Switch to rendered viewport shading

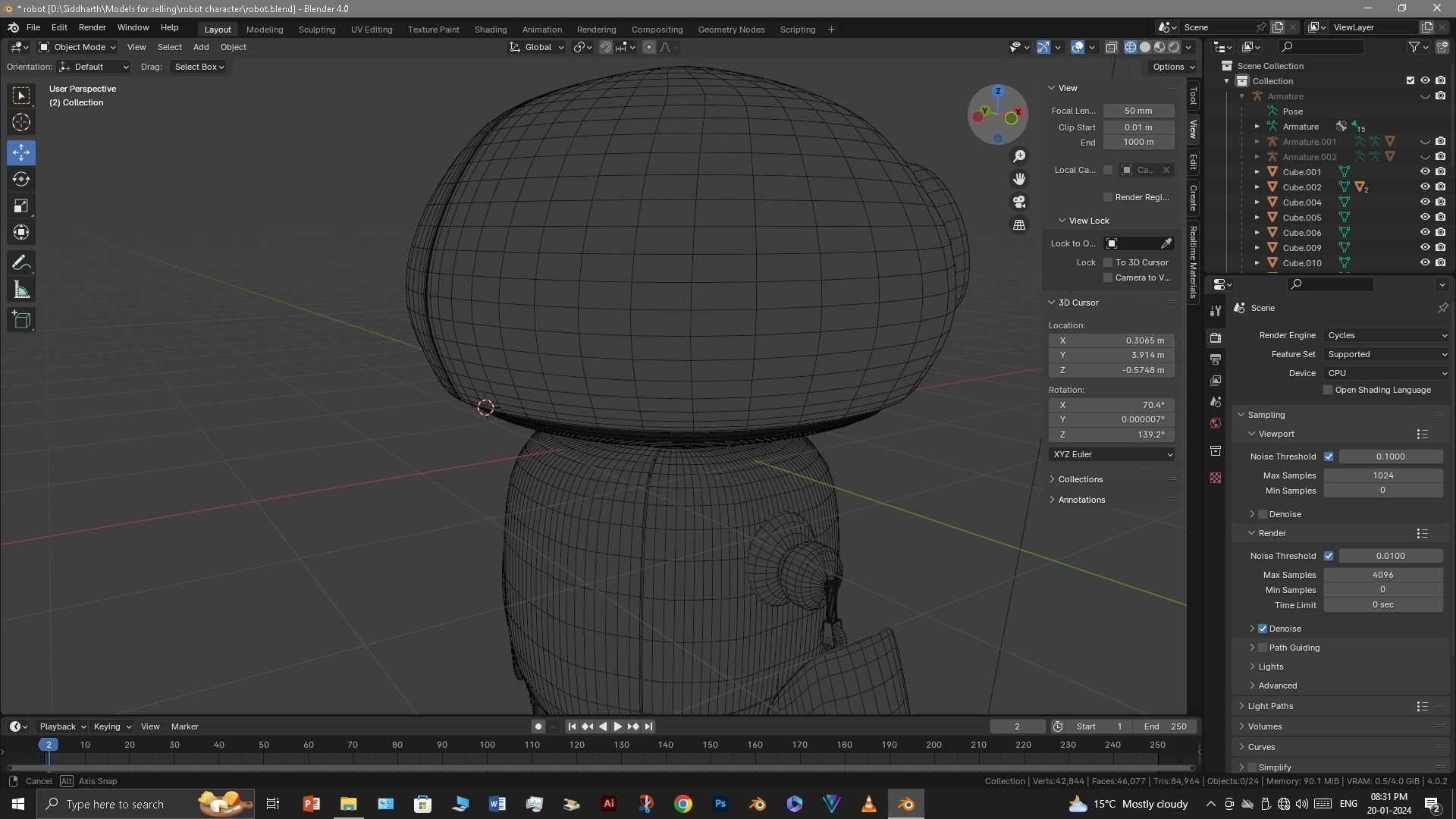1174,47
